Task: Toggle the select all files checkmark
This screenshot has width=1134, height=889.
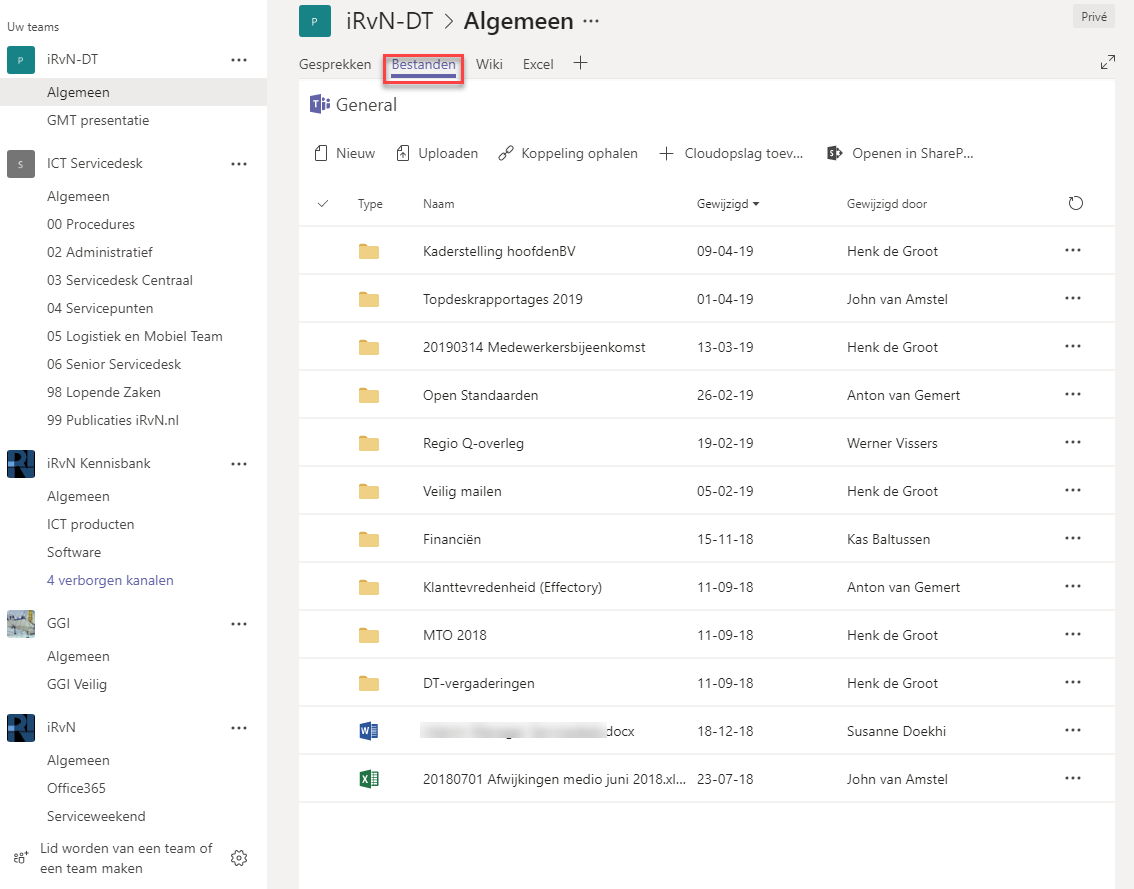Action: tap(322, 204)
